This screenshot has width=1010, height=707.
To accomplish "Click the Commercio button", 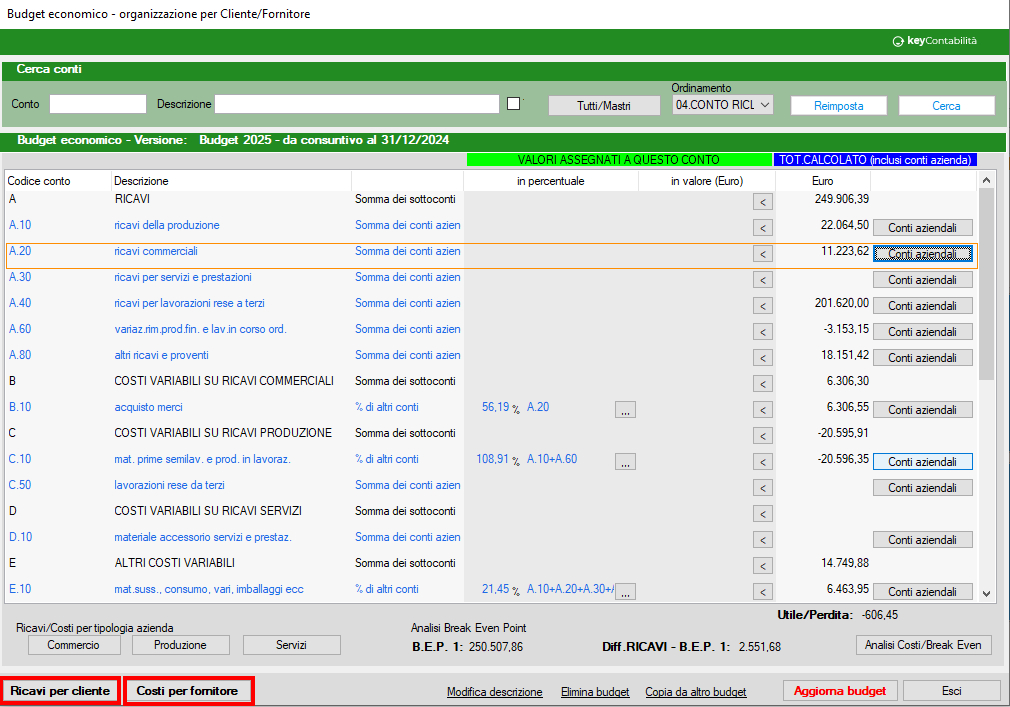I will [x=73, y=645].
